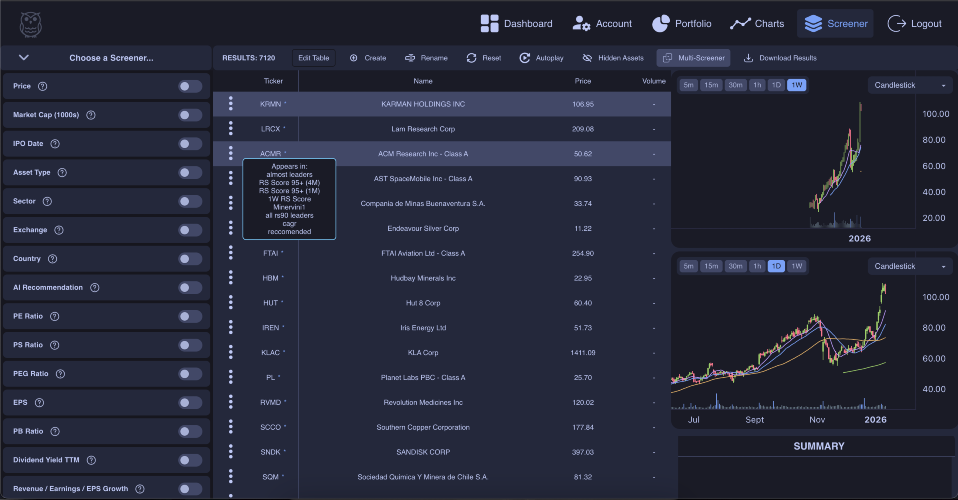The width and height of the screenshot is (958, 500).
Task: Enable the Price filter toggle
Action: click(190, 86)
